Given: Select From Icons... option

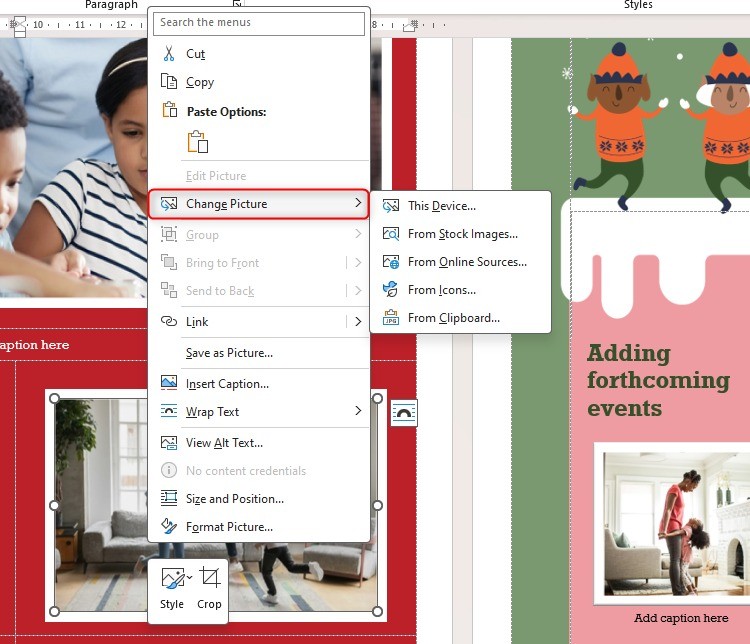Looking at the screenshot, I should (460, 290).
